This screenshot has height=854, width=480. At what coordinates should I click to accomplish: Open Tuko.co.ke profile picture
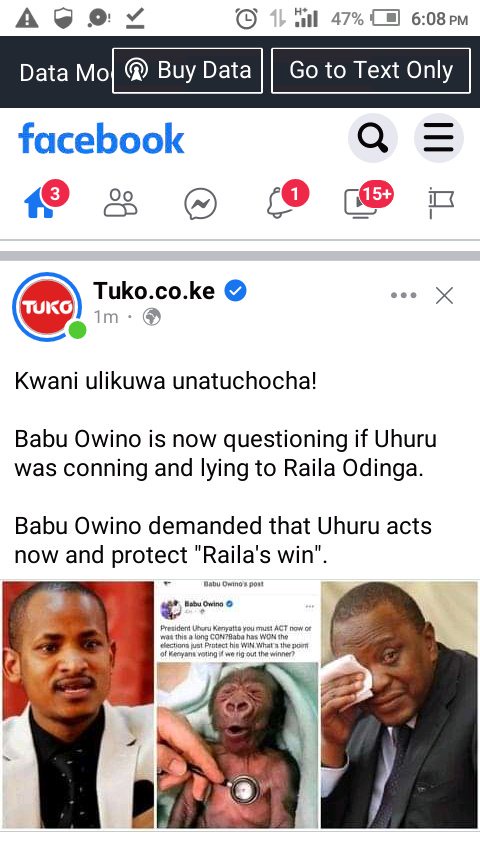tap(47, 307)
